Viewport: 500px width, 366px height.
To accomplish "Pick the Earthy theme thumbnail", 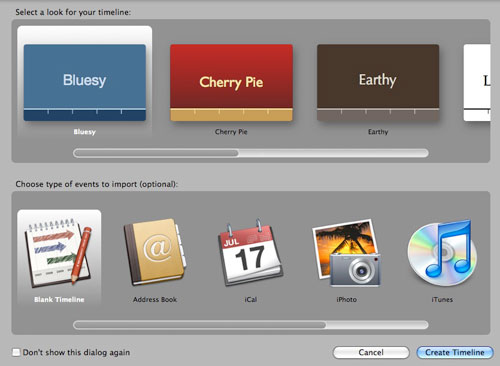I will click(378, 82).
